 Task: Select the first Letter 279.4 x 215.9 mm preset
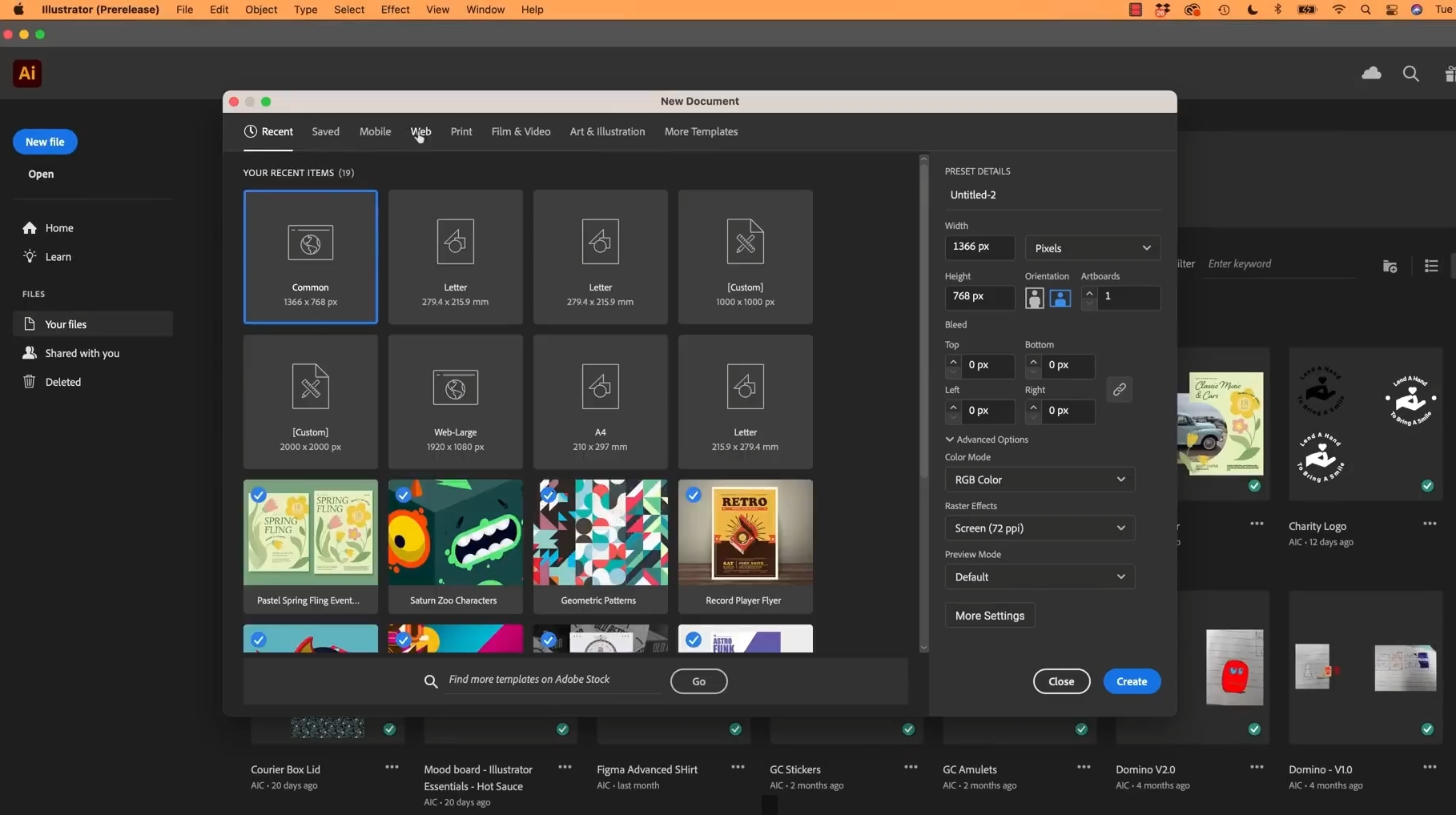point(455,257)
